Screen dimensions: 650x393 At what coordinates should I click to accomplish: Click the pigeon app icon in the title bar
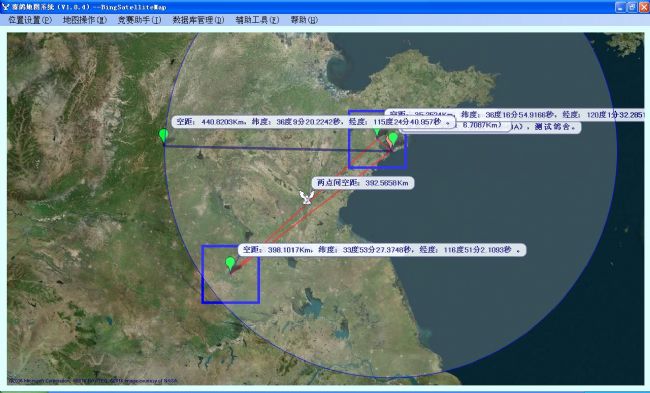5,7
